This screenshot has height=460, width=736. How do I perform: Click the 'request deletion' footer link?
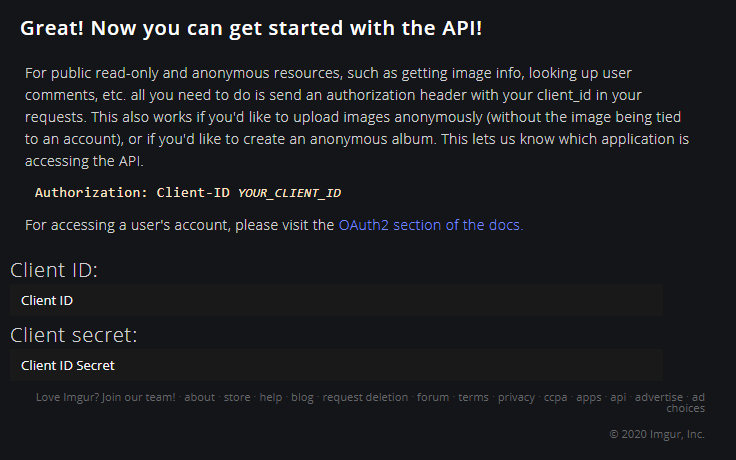pos(365,397)
